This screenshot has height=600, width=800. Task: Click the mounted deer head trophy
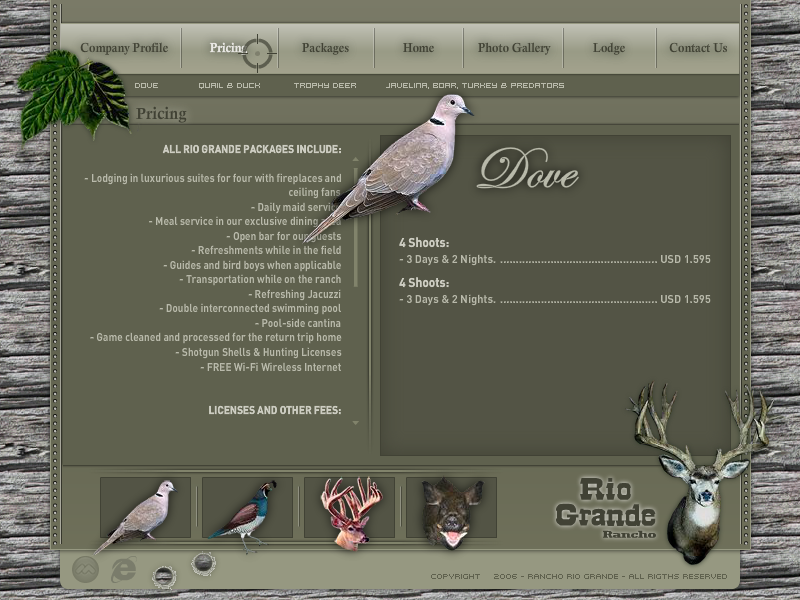click(700, 478)
